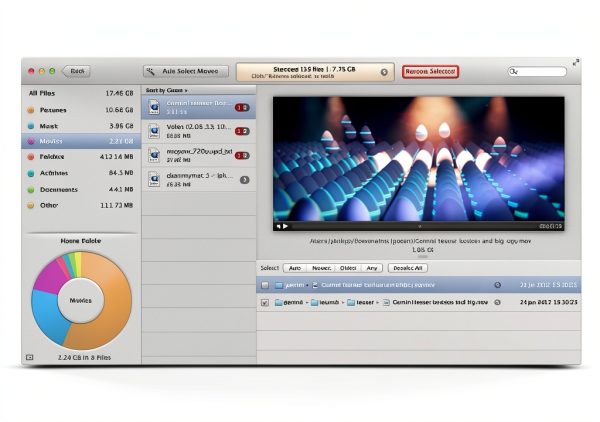Untick the checked box on the lower duplicate row
The height and width of the screenshot is (422, 600).
click(x=264, y=303)
